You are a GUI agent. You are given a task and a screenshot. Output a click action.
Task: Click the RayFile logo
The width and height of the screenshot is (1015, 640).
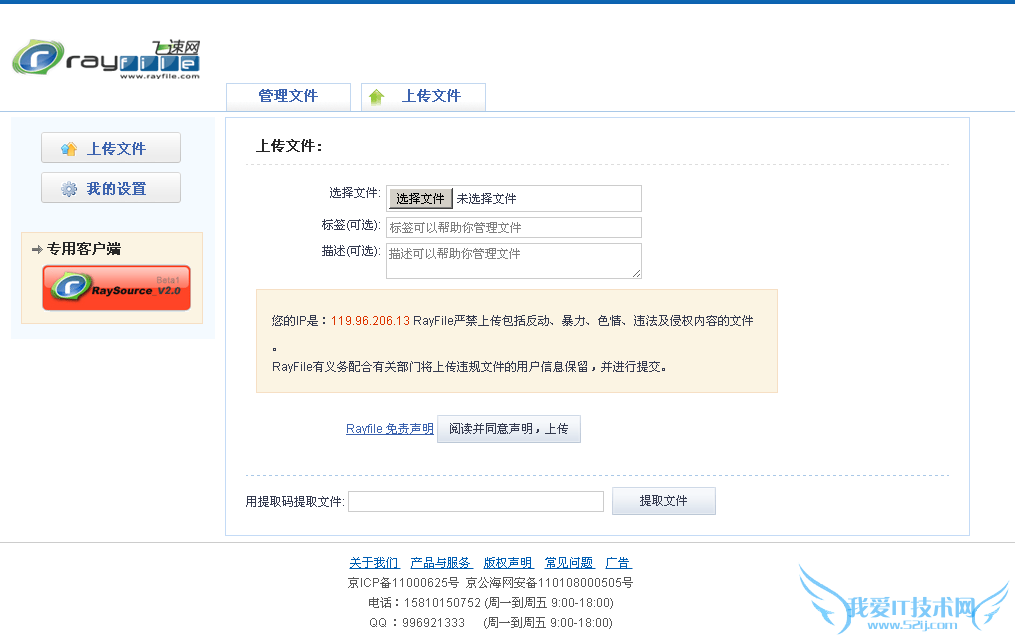click(x=106, y=59)
